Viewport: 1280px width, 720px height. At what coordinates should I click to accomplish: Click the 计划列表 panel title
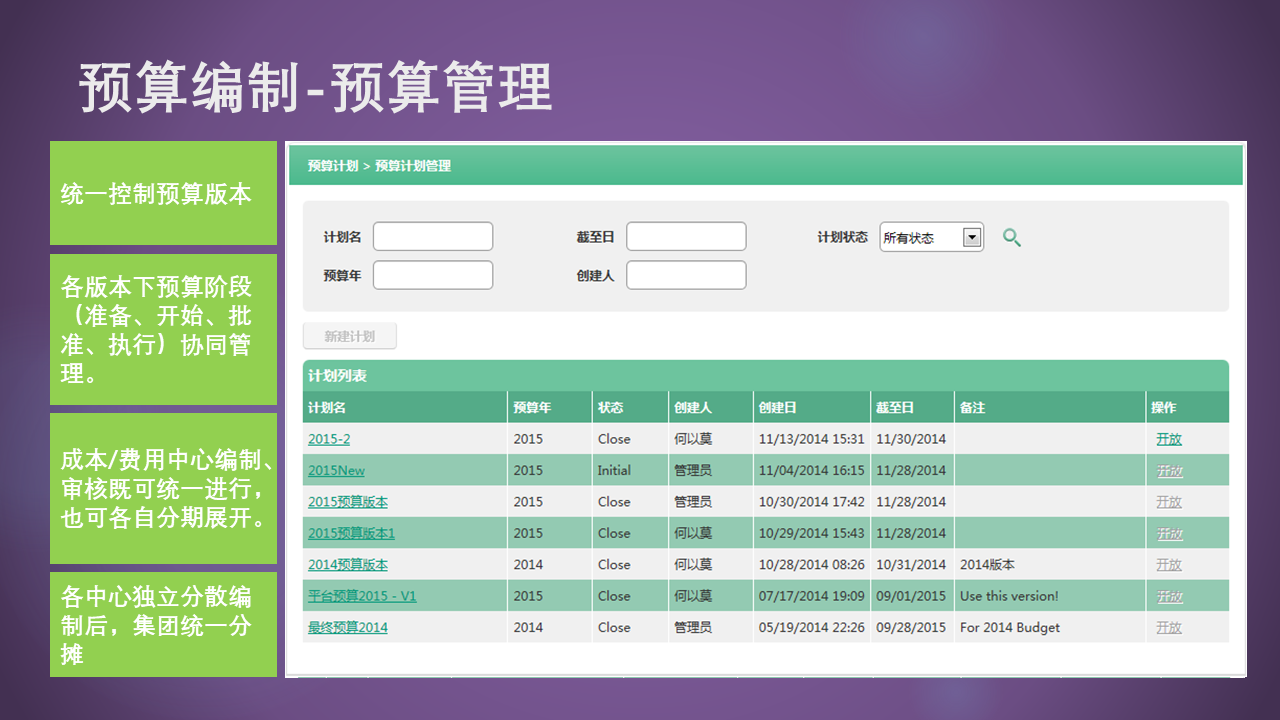337,376
